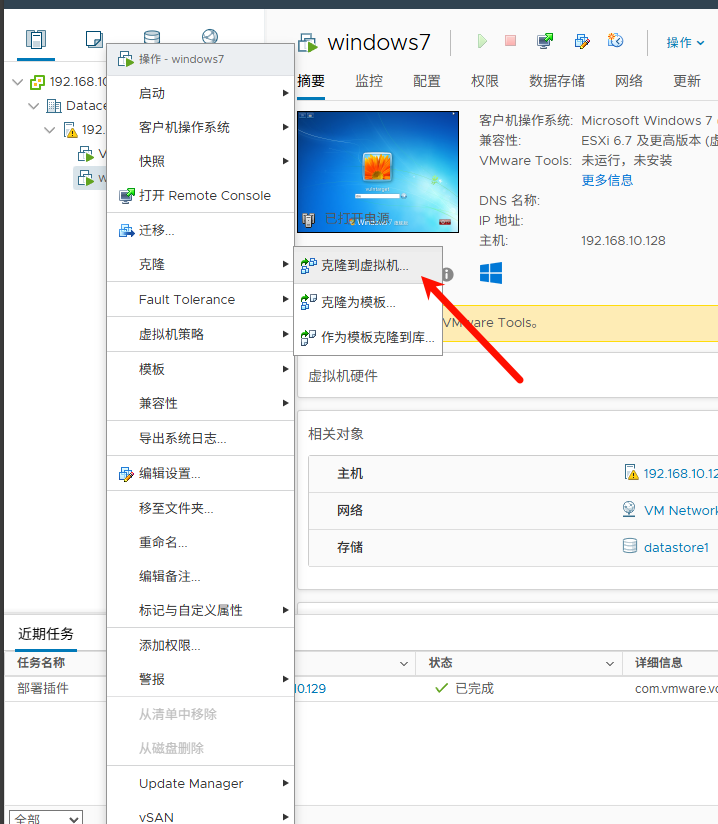Collapse the 192.168.10 vCenter tree node
Image resolution: width=718 pixels, height=824 pixels.
pos(18,82)
